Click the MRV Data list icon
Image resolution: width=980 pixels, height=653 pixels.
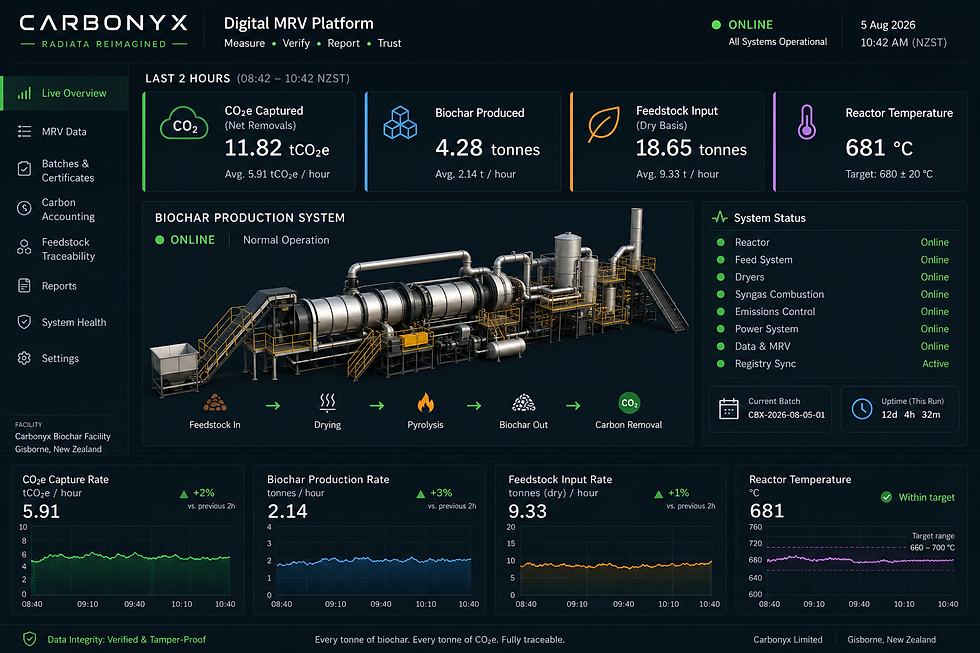[x=24, y=131]
